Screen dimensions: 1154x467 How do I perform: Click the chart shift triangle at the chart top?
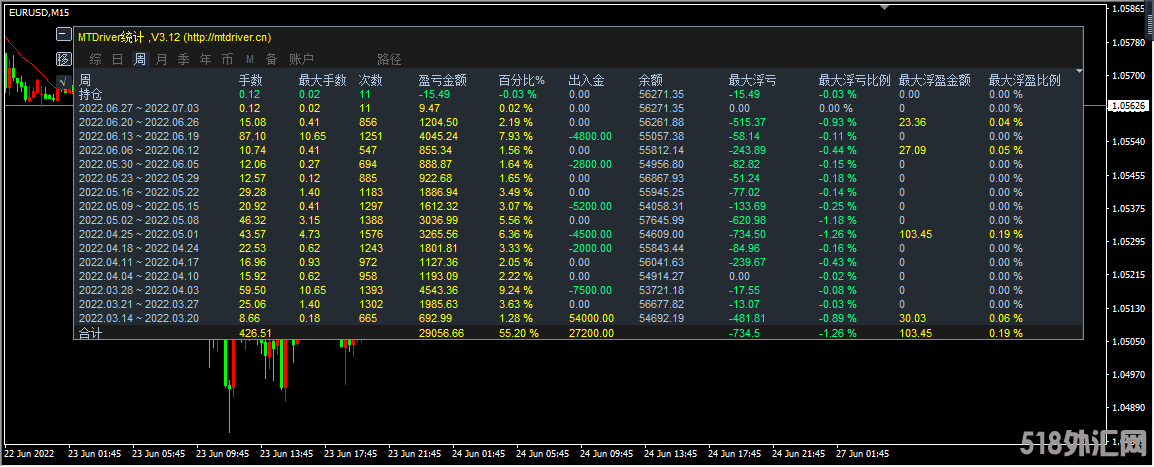click(884, 7)
